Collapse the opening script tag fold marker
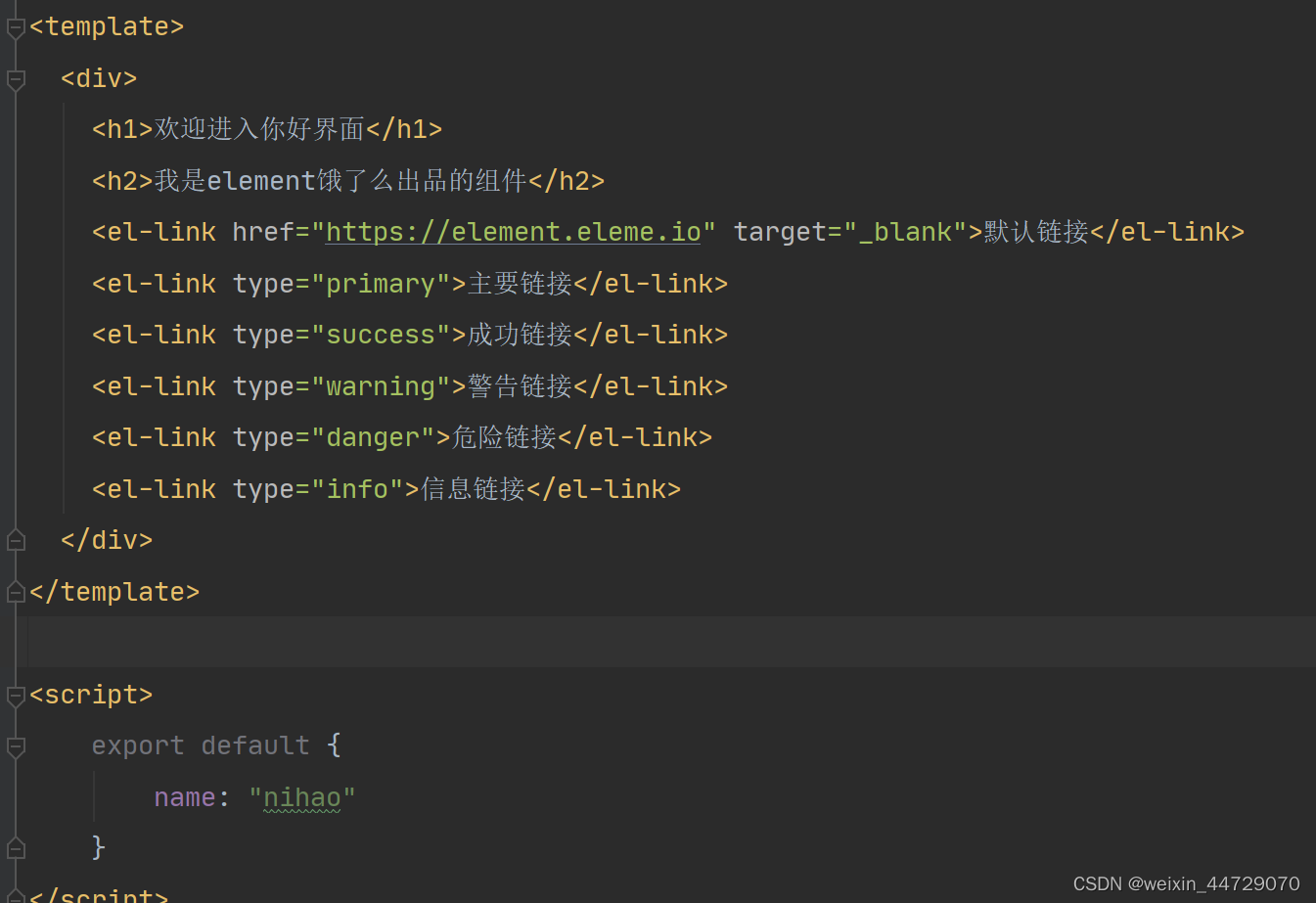The width and height of the screenshot is (1316, 903). pos(16,696)
